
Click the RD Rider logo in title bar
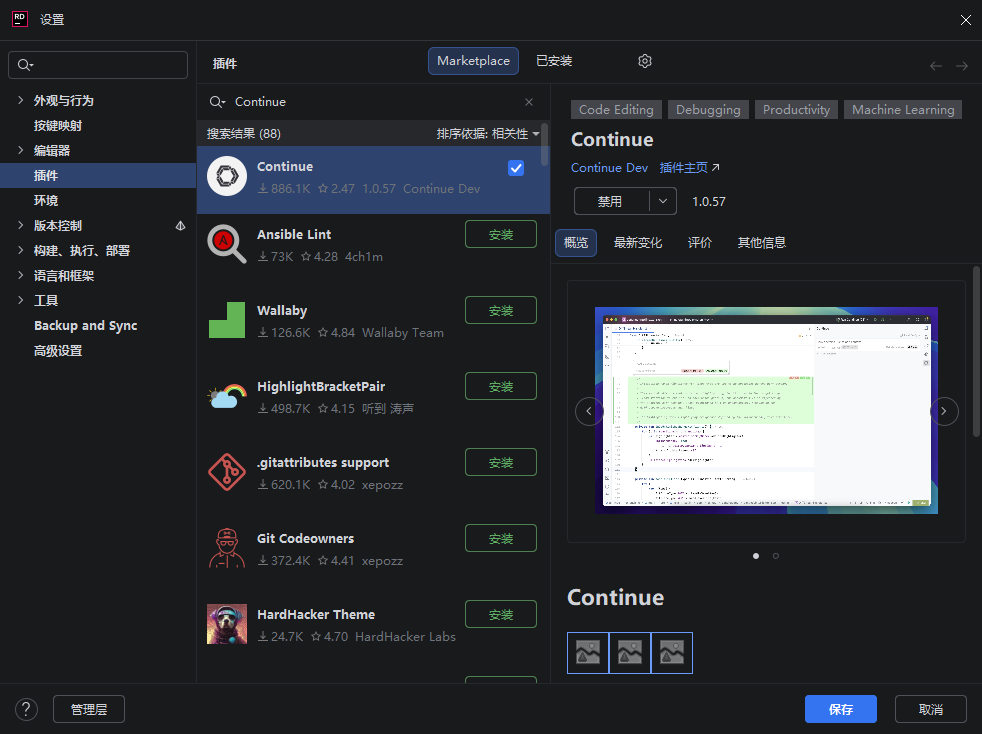point(20,19)
